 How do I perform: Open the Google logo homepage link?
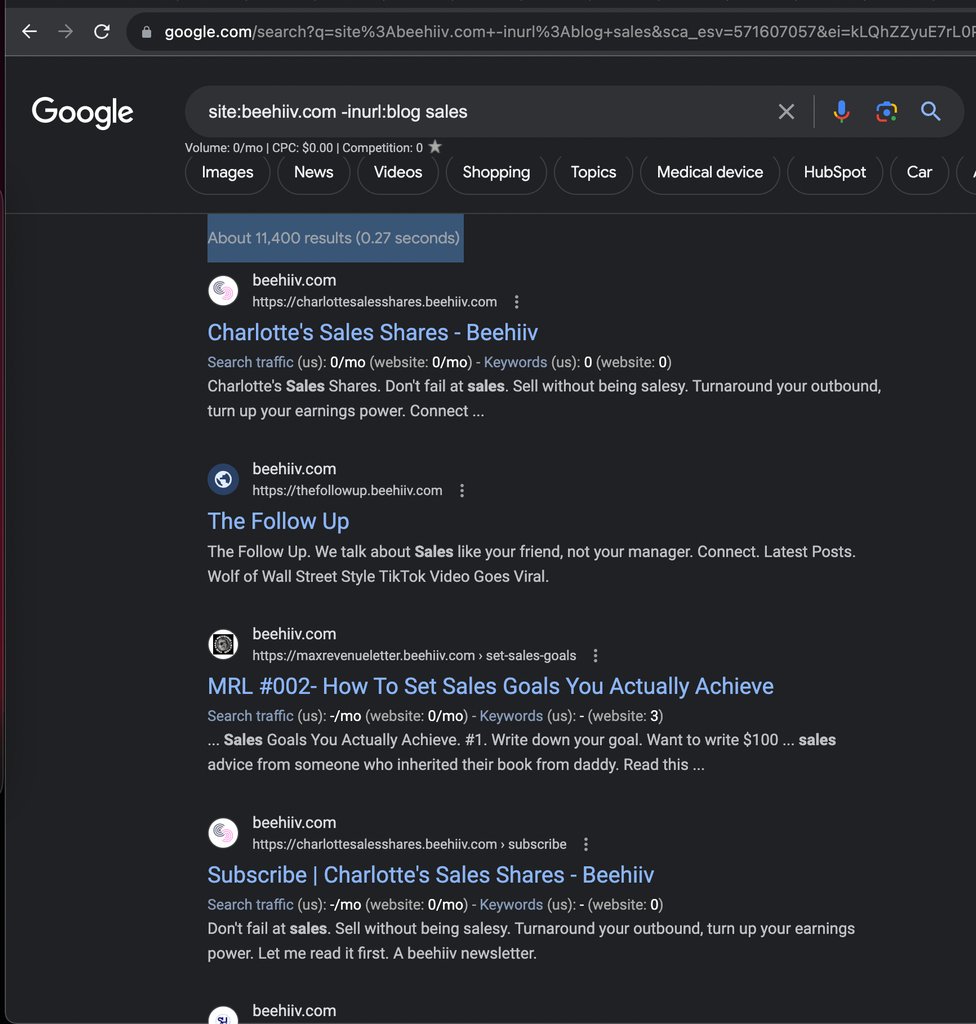pos(82,112)
